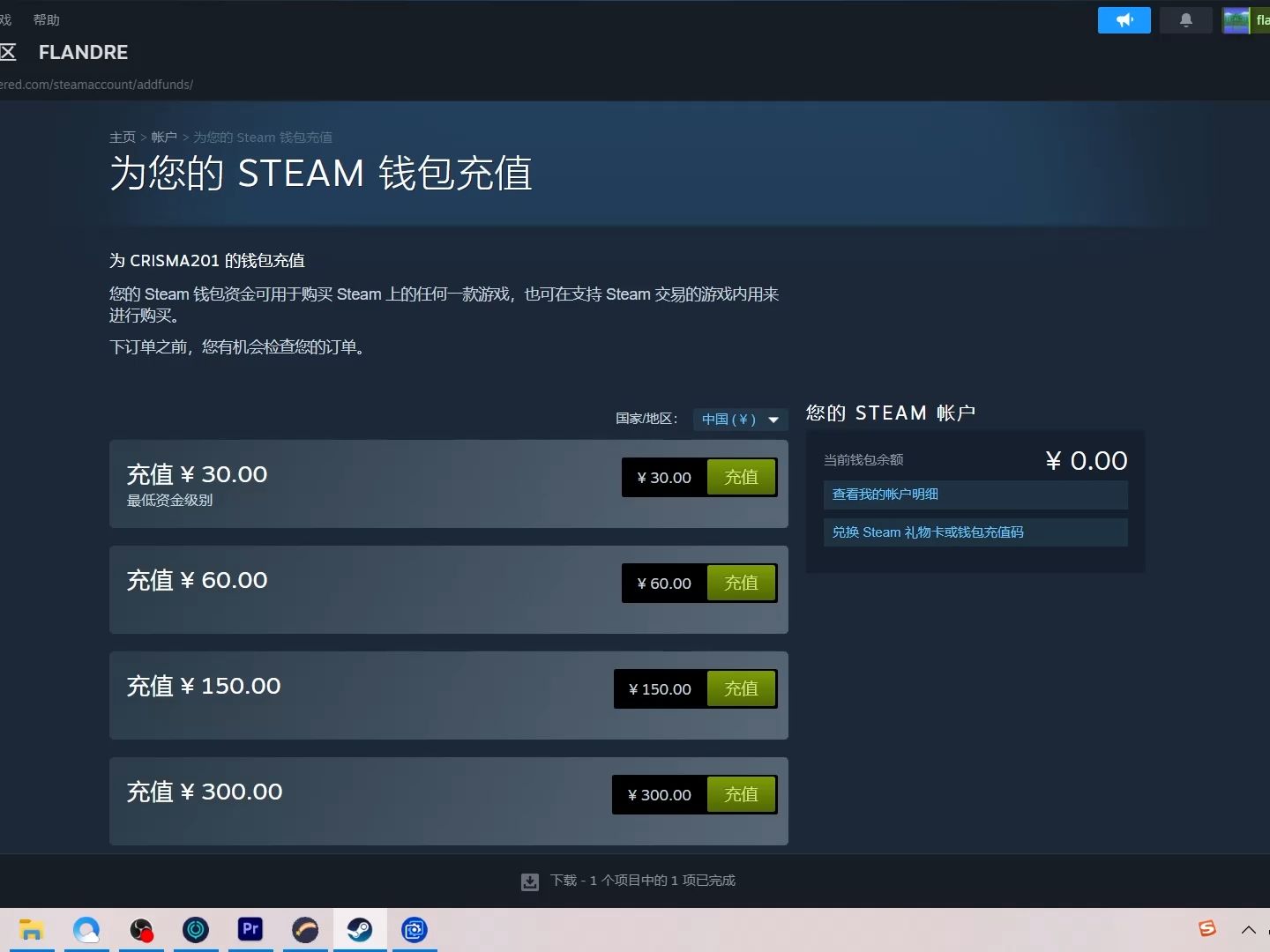This screenshot has height=952, width=1270.
Task: Click 充值 button for ¥ 300.00
Action: click(x=741, y=794)
